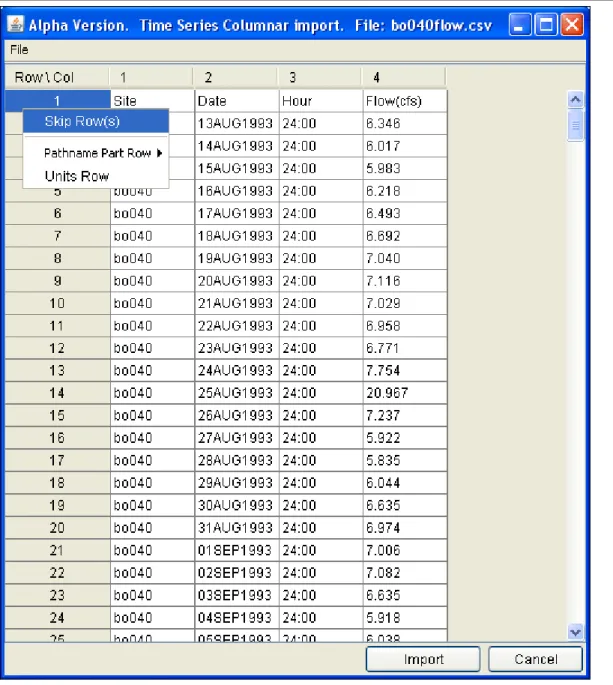Click the 24:00 hour cell in row 8
This screenshot has height=685, width=613.
(321, 258)
